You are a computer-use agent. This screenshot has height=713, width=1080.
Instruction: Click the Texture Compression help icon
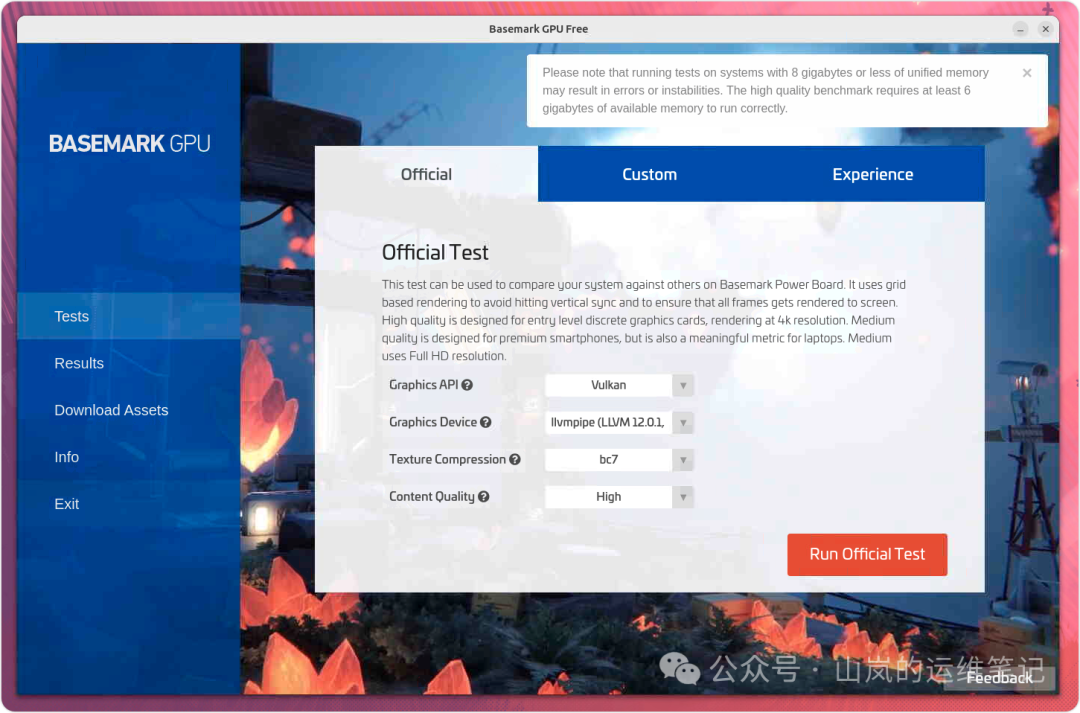(x=515, y=459)
